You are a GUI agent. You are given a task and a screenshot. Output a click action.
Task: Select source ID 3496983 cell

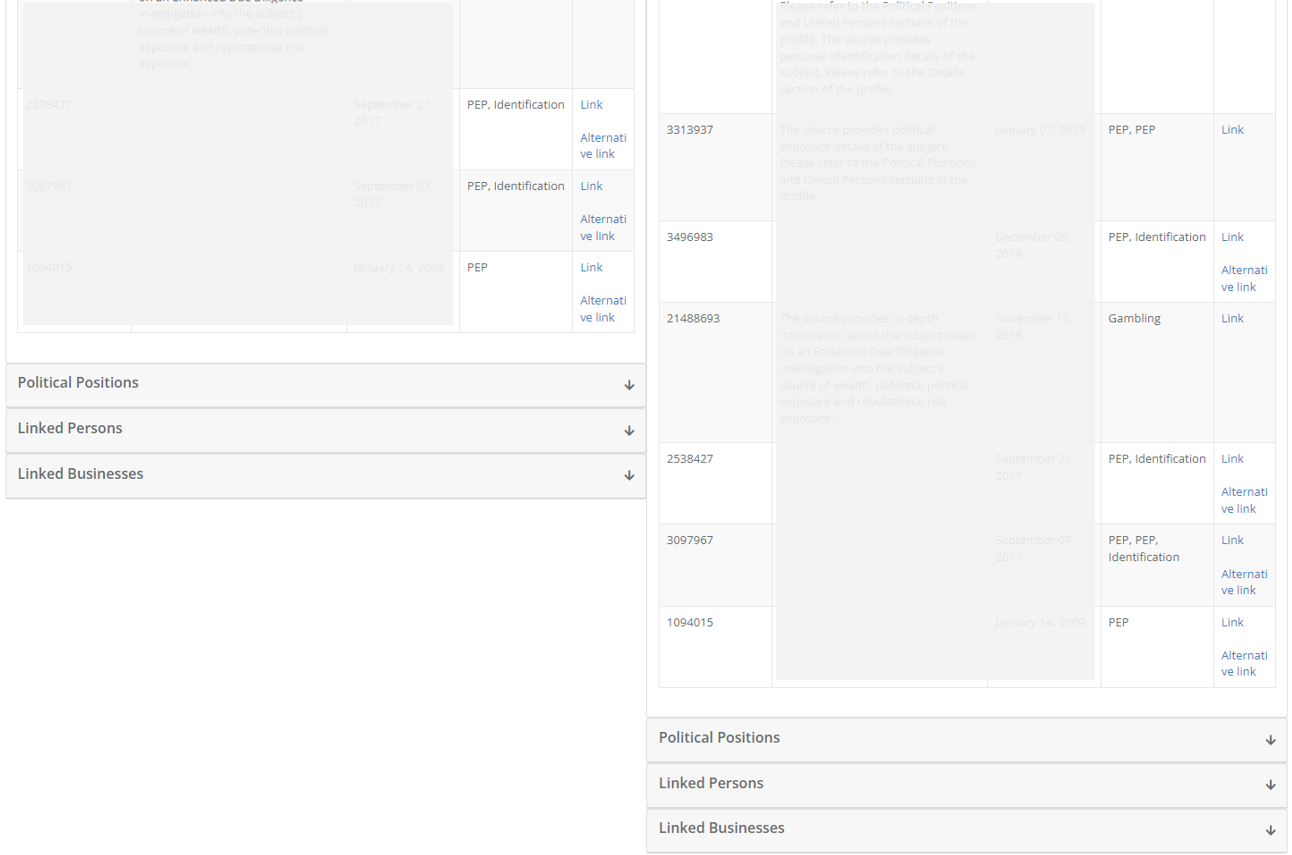(715, 261)
